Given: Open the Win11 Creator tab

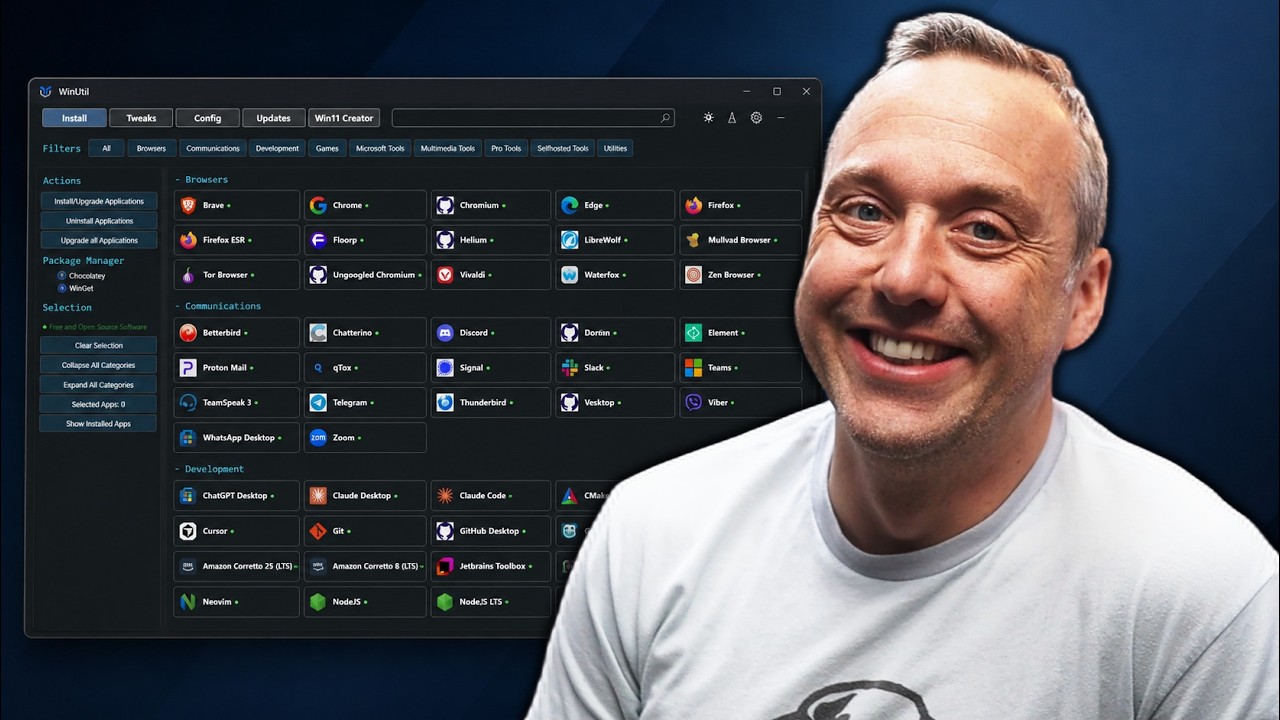Looking at the screenshot, I should 344,118.
